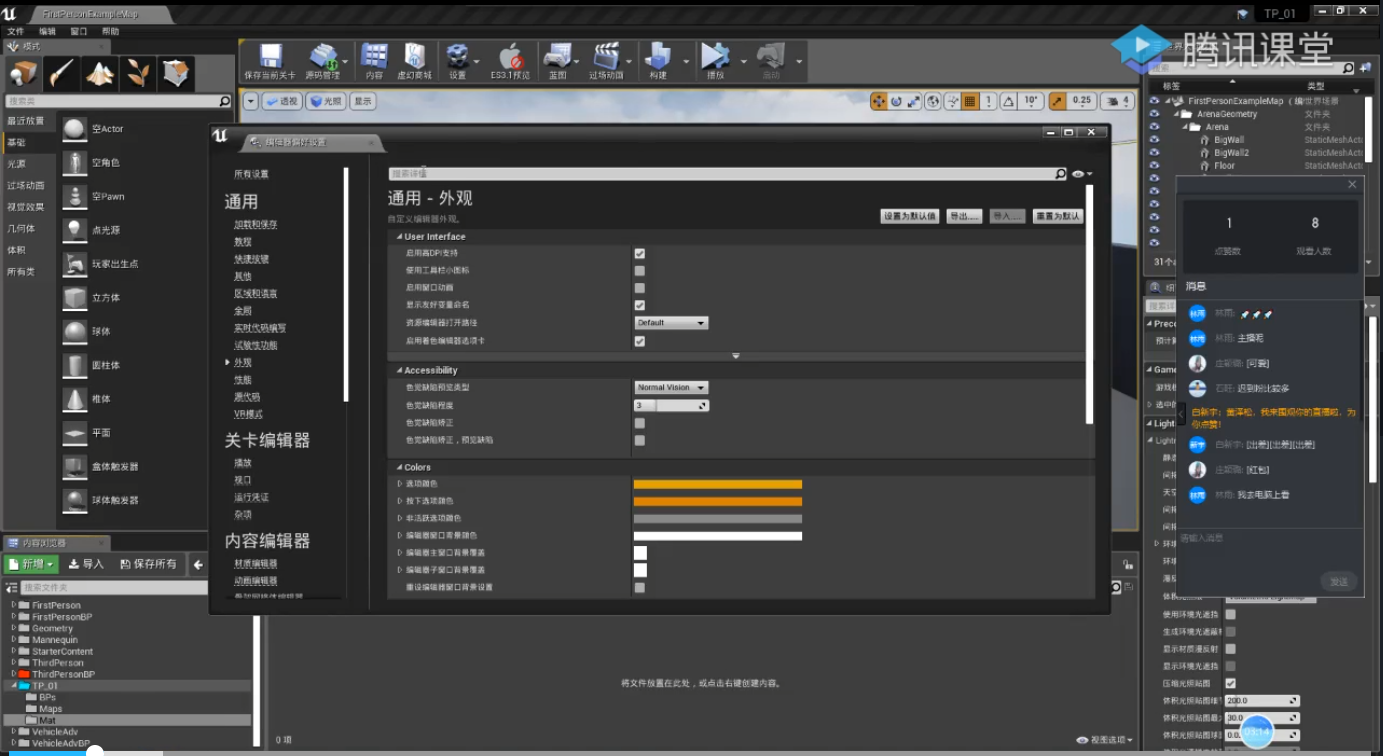The image size is (1383, 756).
Task: Select the translate gizmo icon in viewport
Action: pos(879,101)
